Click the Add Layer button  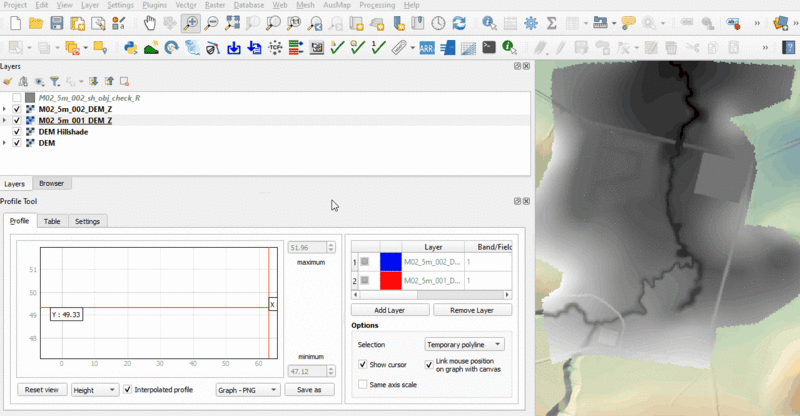[x=389, y=311]
